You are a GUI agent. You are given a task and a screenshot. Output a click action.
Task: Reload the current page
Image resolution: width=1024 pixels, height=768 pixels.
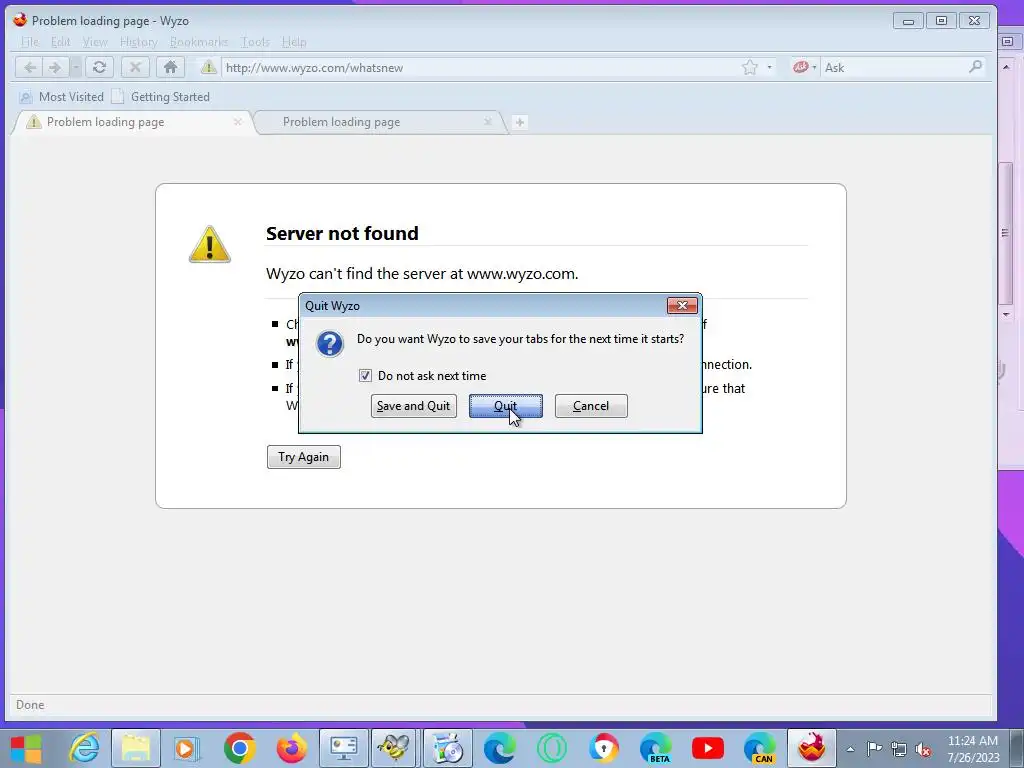[x=99, y=67]
